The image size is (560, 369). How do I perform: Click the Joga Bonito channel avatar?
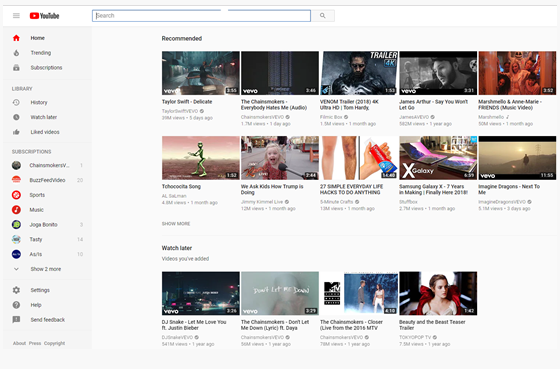(16, 225)
